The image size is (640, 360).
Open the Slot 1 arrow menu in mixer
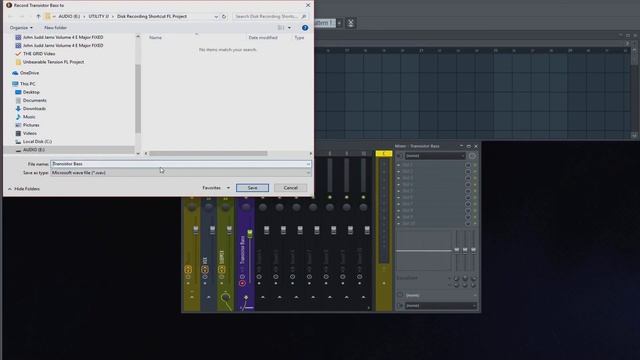tap(399, 165)
